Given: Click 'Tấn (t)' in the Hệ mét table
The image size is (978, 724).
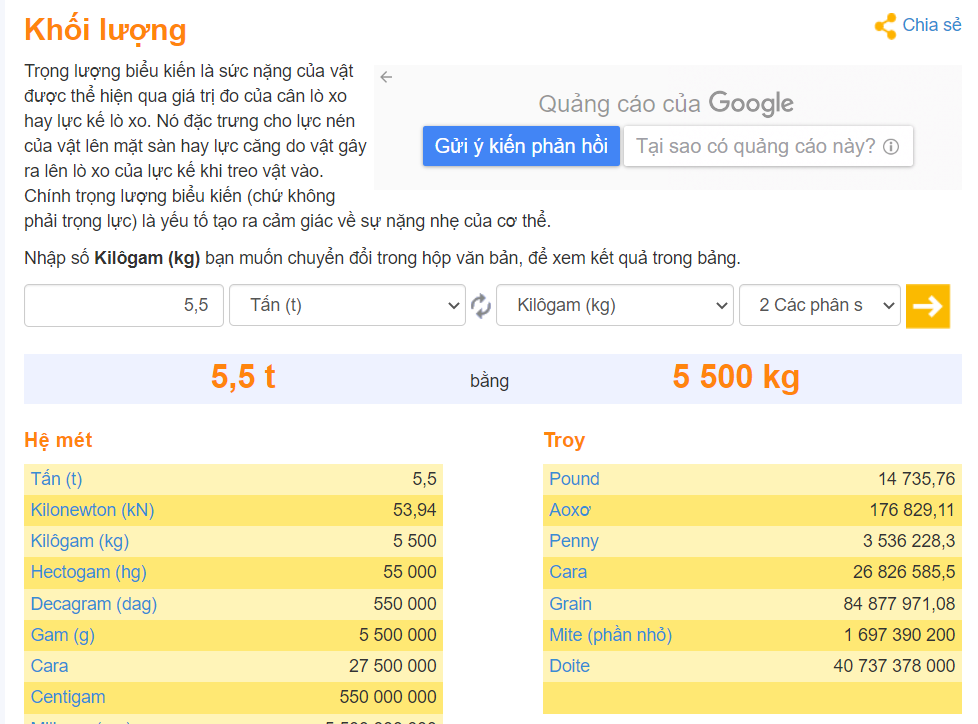Looking at the screenshot, I should [56, 479].
